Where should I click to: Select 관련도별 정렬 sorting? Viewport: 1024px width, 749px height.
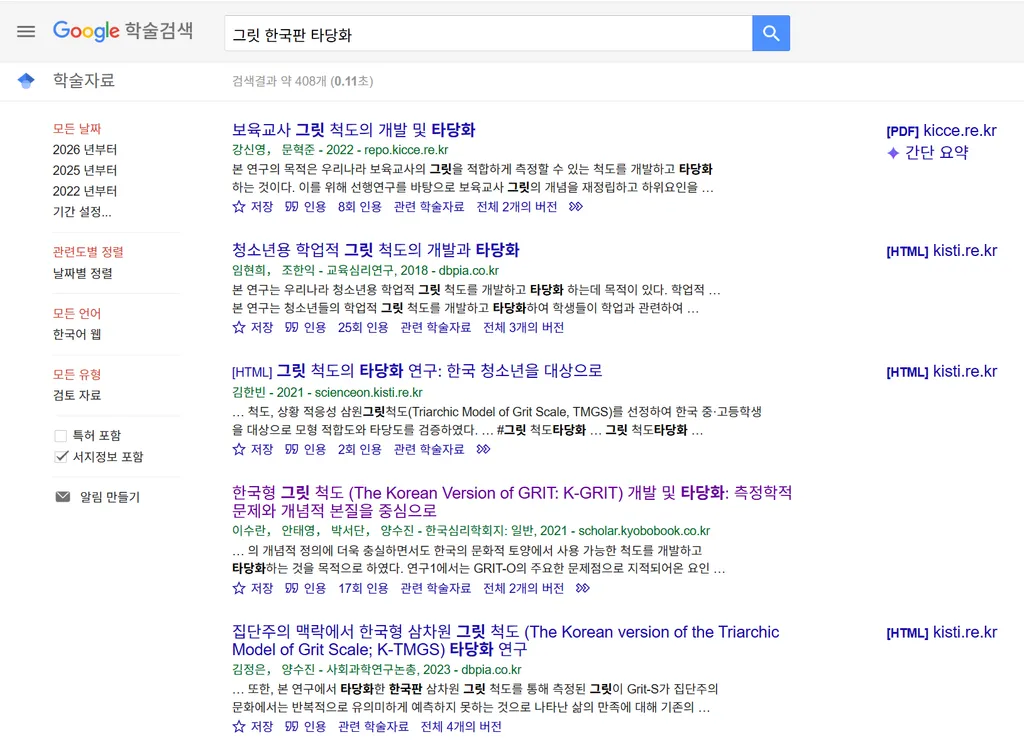(x=88, y=252)
